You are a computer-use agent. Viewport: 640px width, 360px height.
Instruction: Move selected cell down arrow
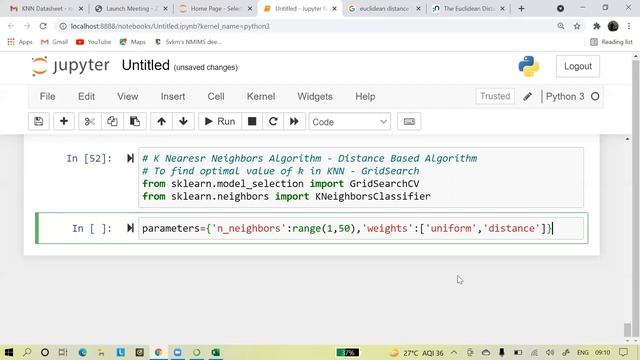(183, 122)
